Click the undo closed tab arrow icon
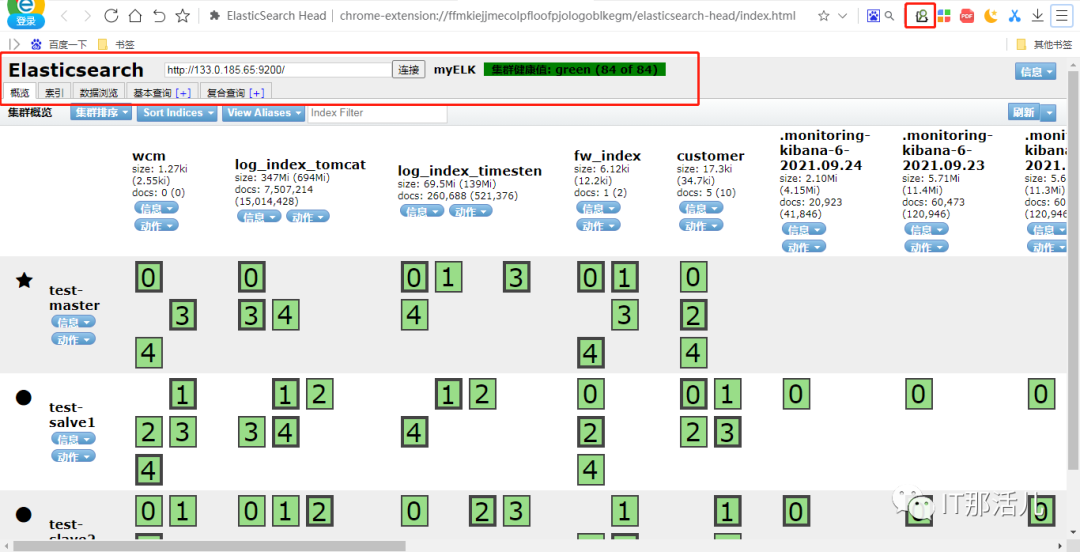The image size is (1080, 552). (x=159, y=15)
